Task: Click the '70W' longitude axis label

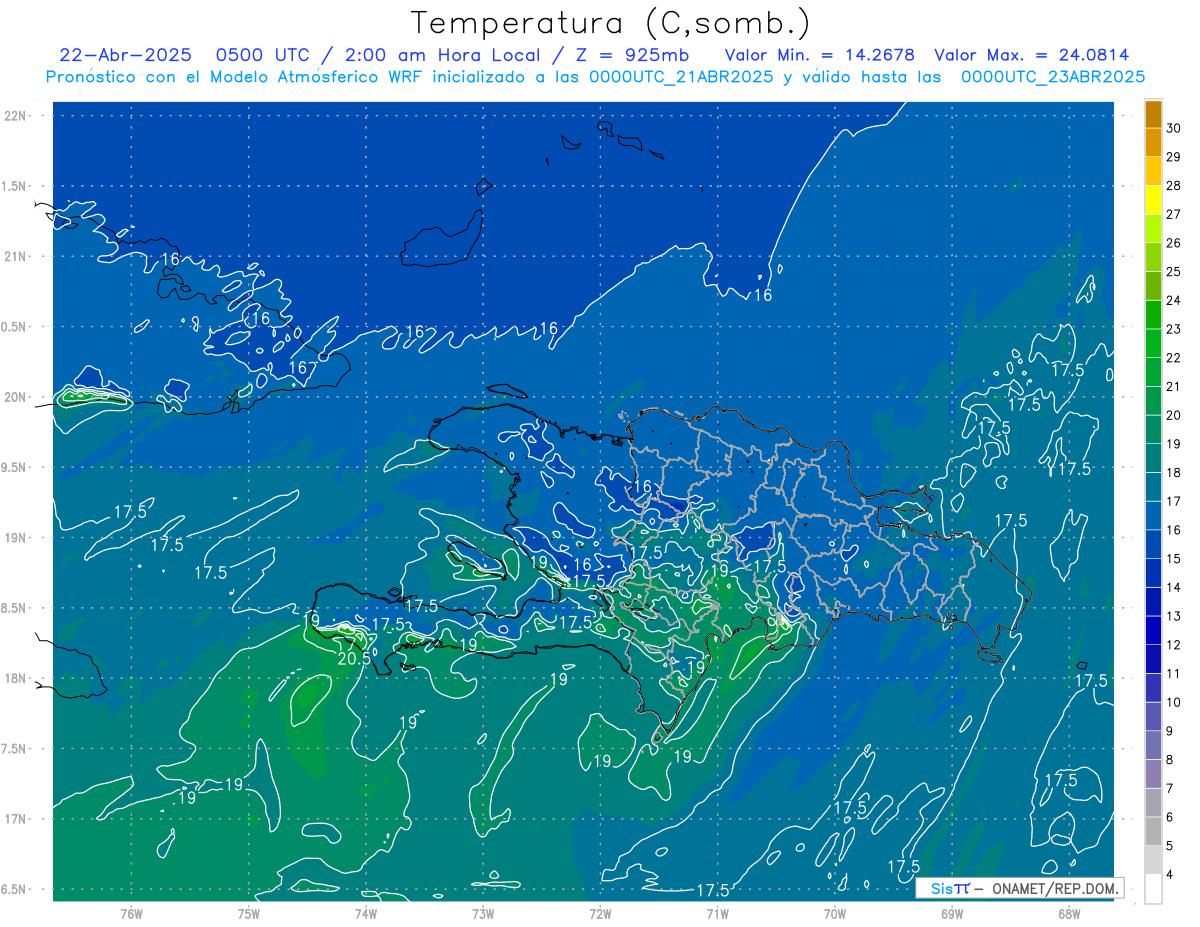Action: [835, 913]
